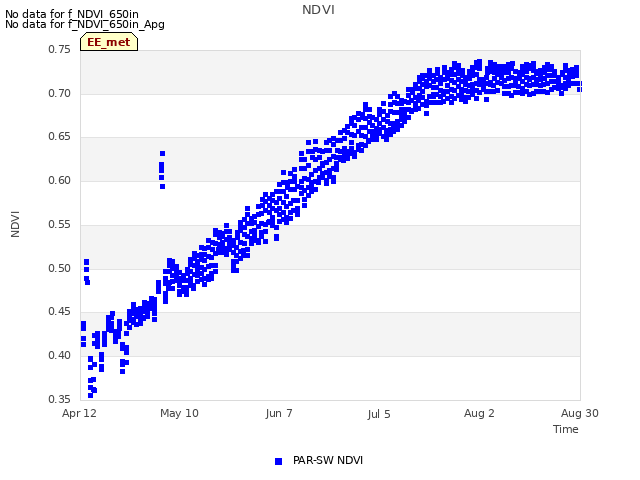Viewport: 640px width, 480px height.
Task: Select the PAR-SW NDVI legend text
Action: coord(328,460)
